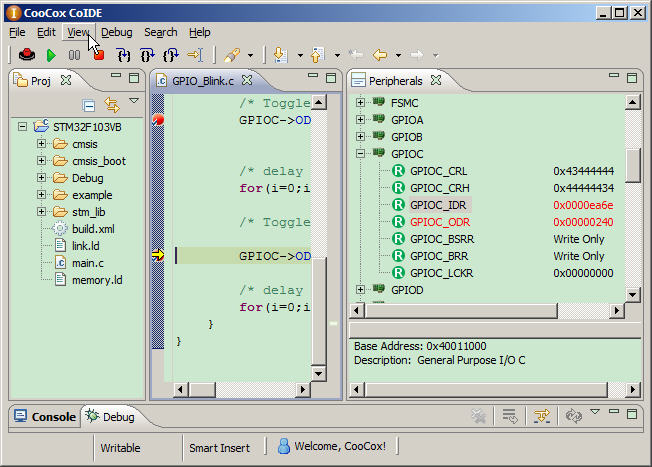Expand the FSMC peripheral node
652x467 pixels.
(x=361, y=102)
